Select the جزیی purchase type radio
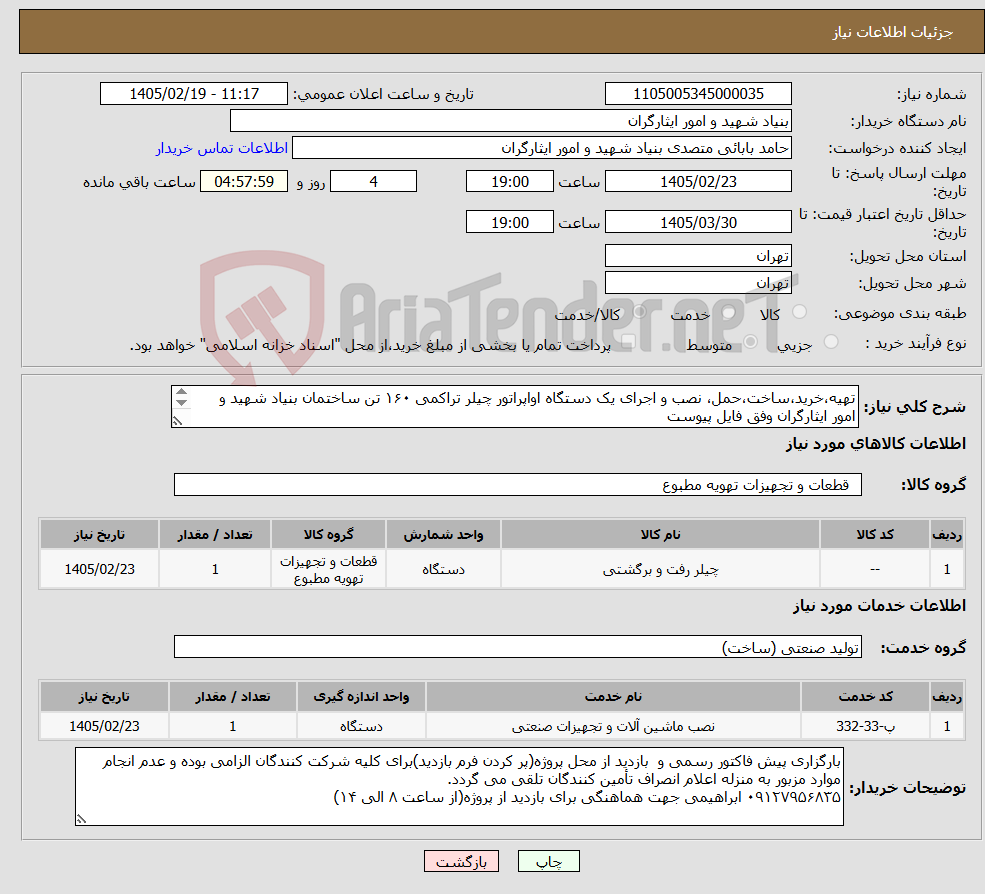 tap(830, 342)
